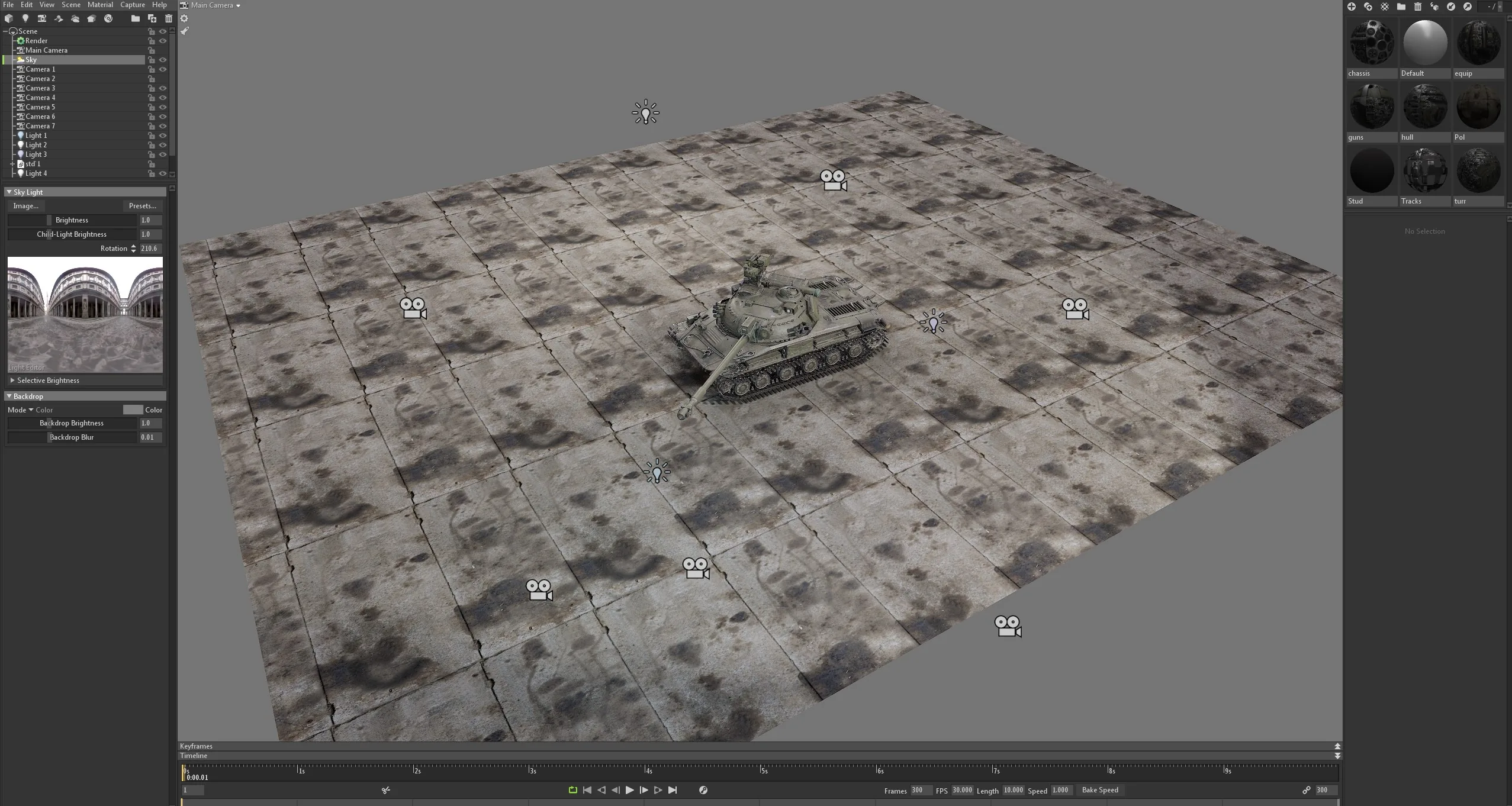Add a new camera from scene toolbar

coord(42,18)
